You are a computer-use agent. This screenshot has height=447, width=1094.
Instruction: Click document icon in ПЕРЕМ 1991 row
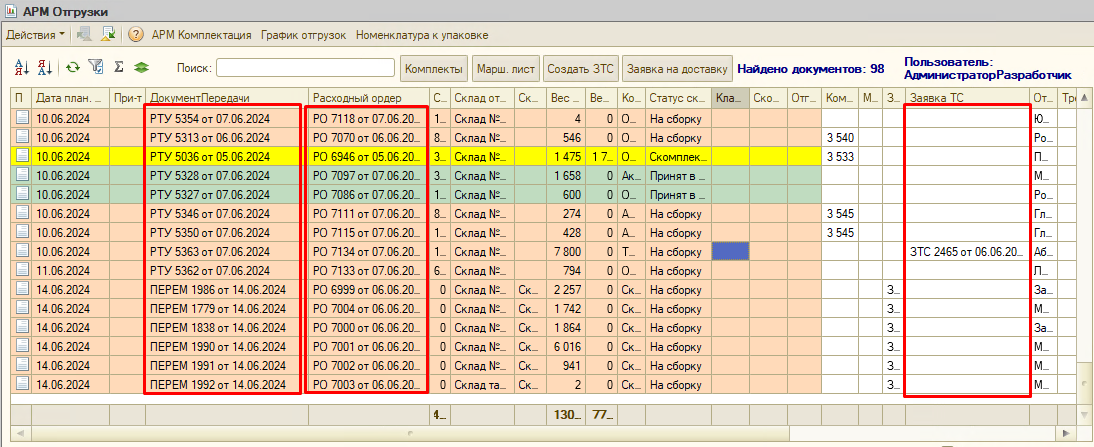tap(22, 365)
